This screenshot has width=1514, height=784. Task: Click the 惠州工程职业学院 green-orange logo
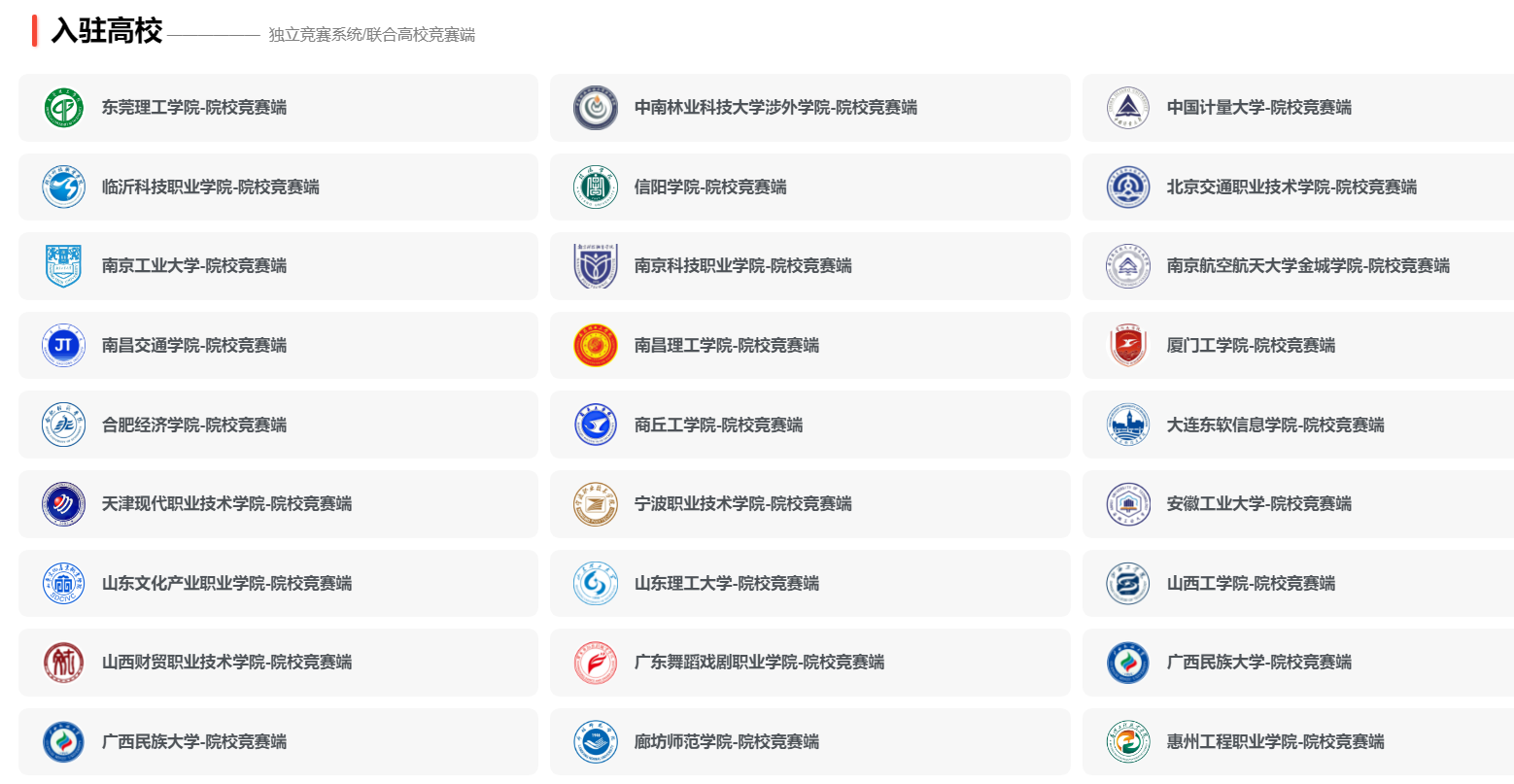tap(1128, 742)
